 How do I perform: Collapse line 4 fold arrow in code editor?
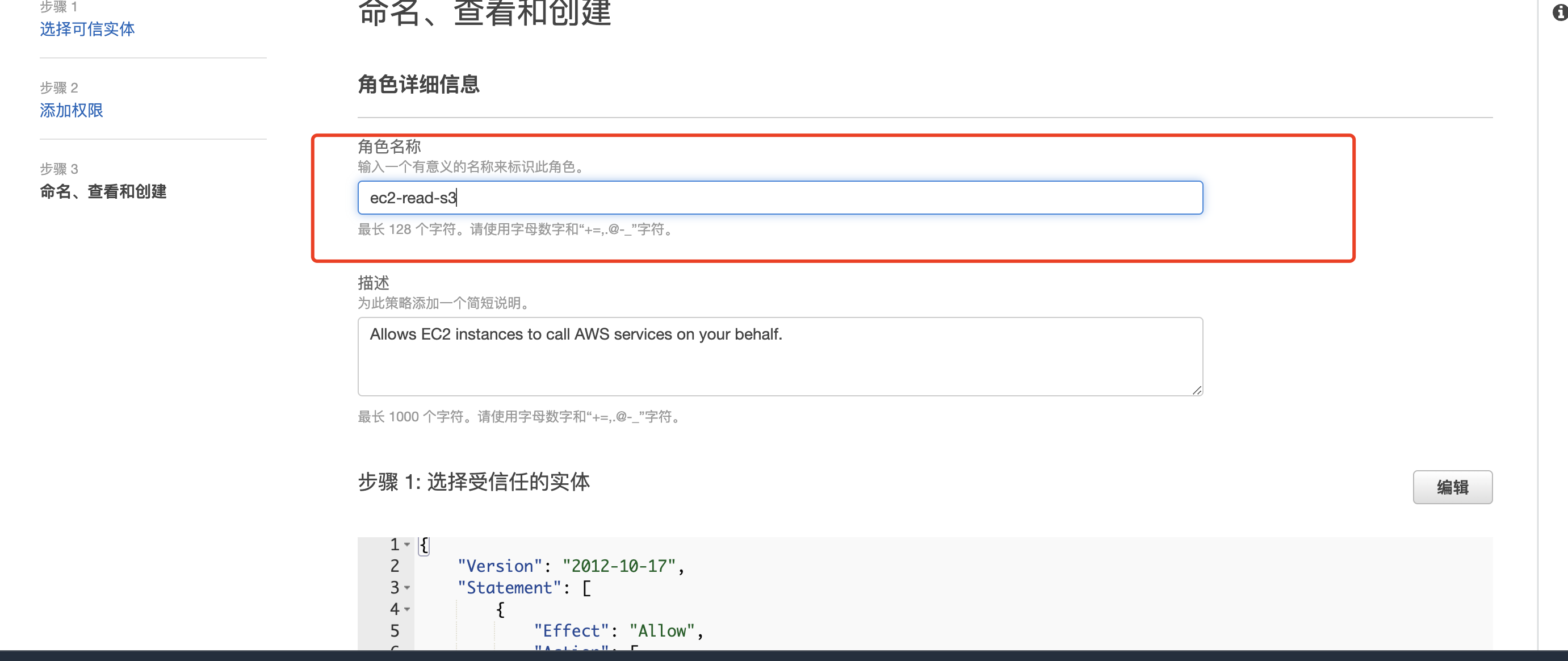tap(407, 609)
